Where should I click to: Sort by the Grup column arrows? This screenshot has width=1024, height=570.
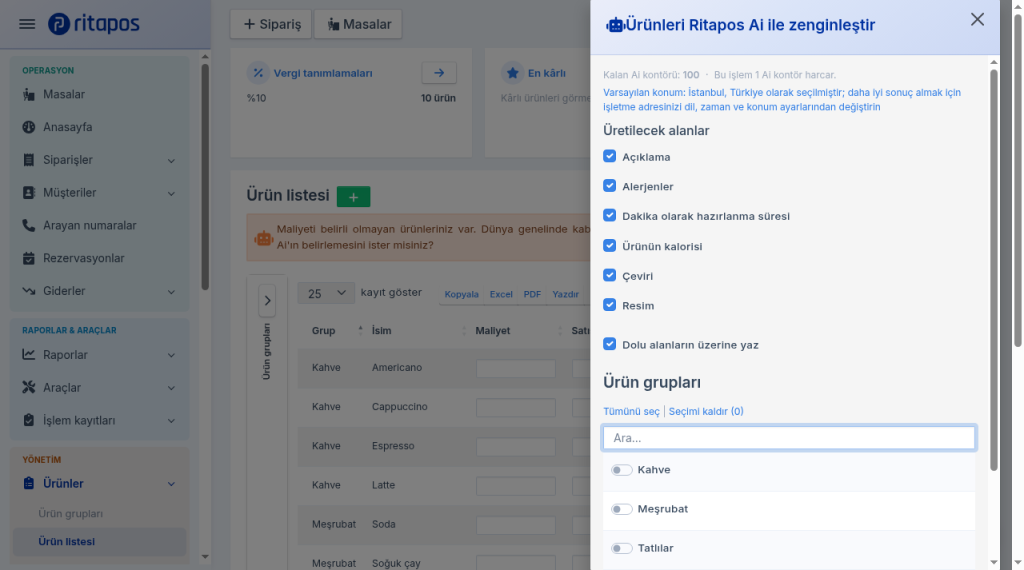[360, 330]
